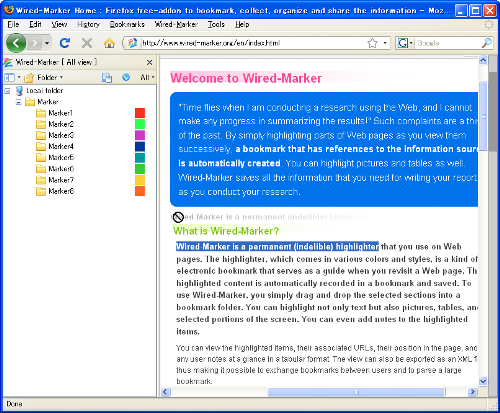Click the blue round icon in sidebar toolbar
This screenshot has width=500, height=413.
pyautogui.click(x=126, y=77)
